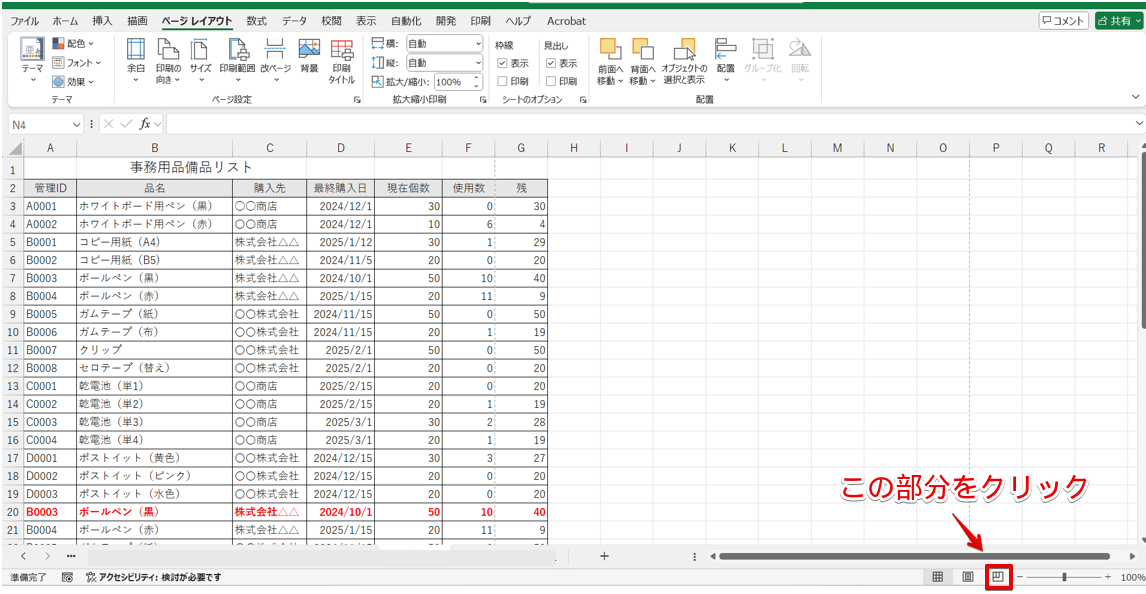Screen dimensions: 1146x594
Task: Switch to page break preview in status bar
Action: click(x=998, y=577)
